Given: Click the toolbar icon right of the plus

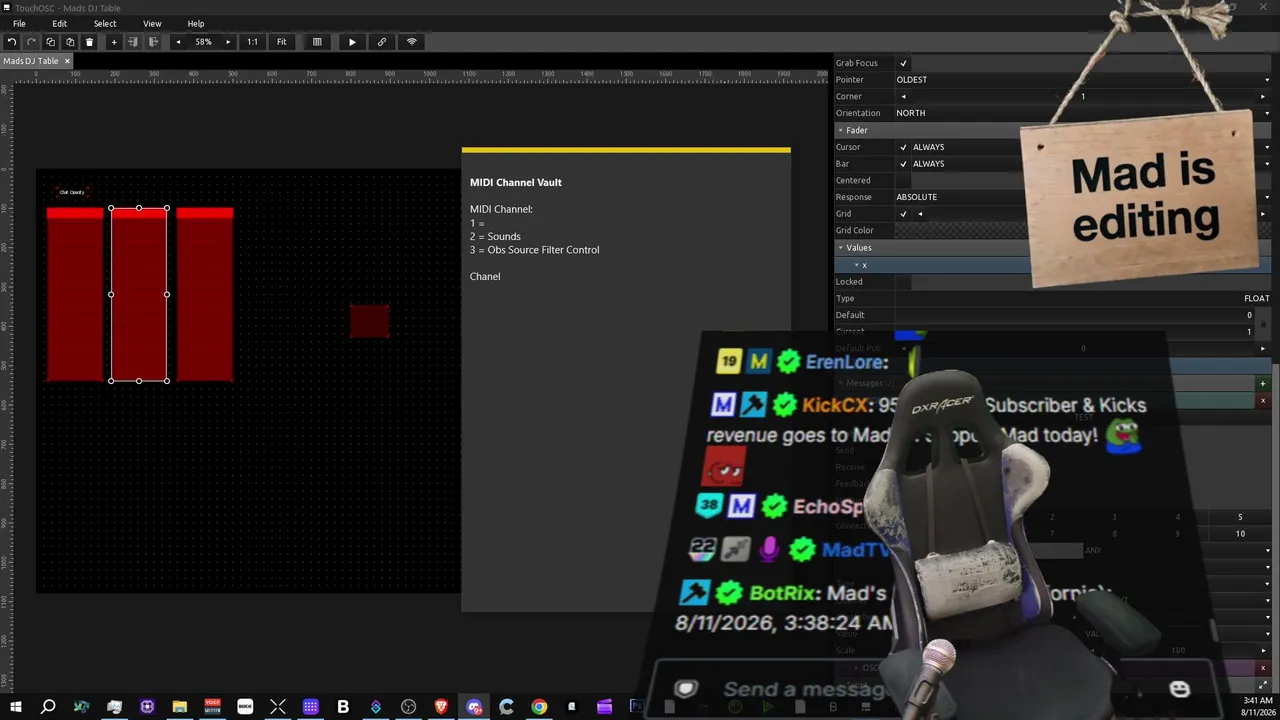Looking at the screenshot, I should tap(133, 42).
